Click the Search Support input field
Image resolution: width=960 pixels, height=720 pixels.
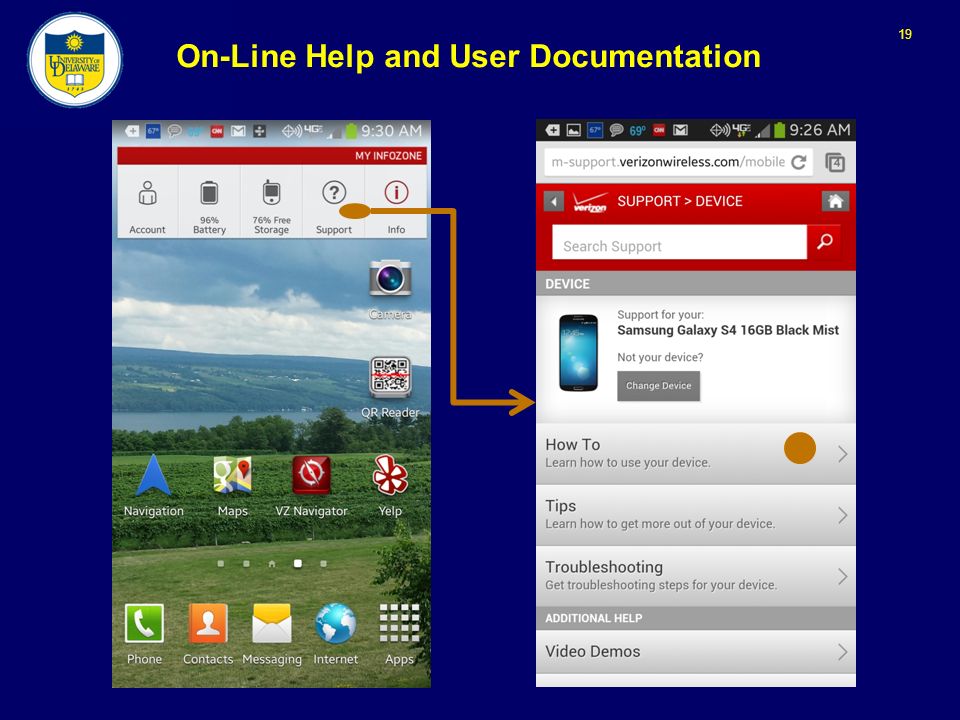[x=679, y=242]
